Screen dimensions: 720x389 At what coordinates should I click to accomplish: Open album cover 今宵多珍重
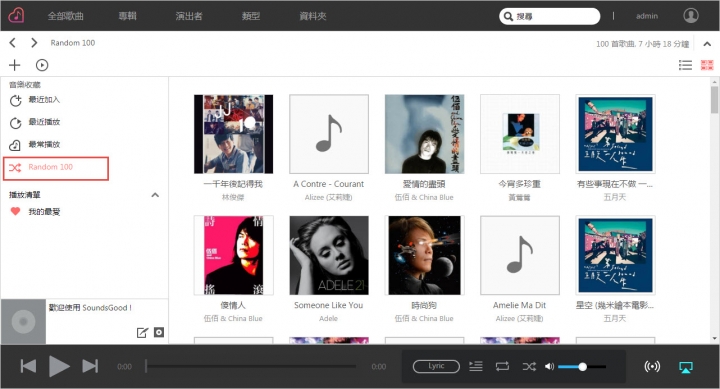520,134
